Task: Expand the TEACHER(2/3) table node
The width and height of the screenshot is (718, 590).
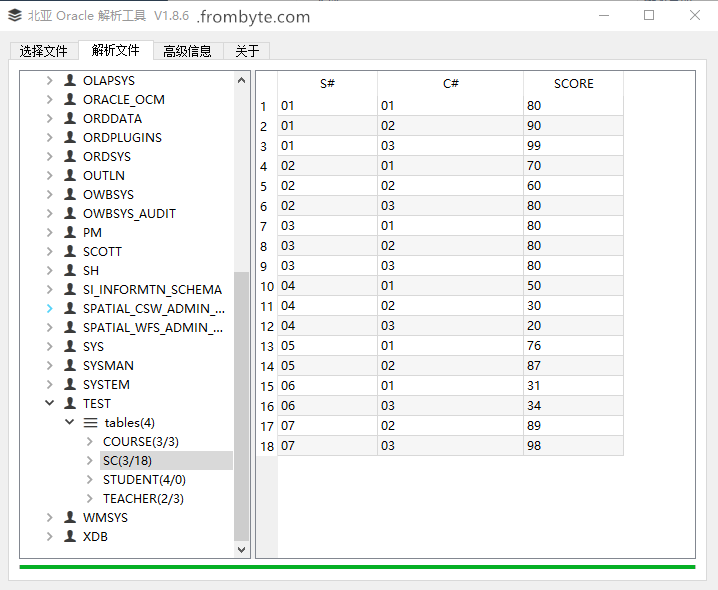Action: (x=90, y=498)
